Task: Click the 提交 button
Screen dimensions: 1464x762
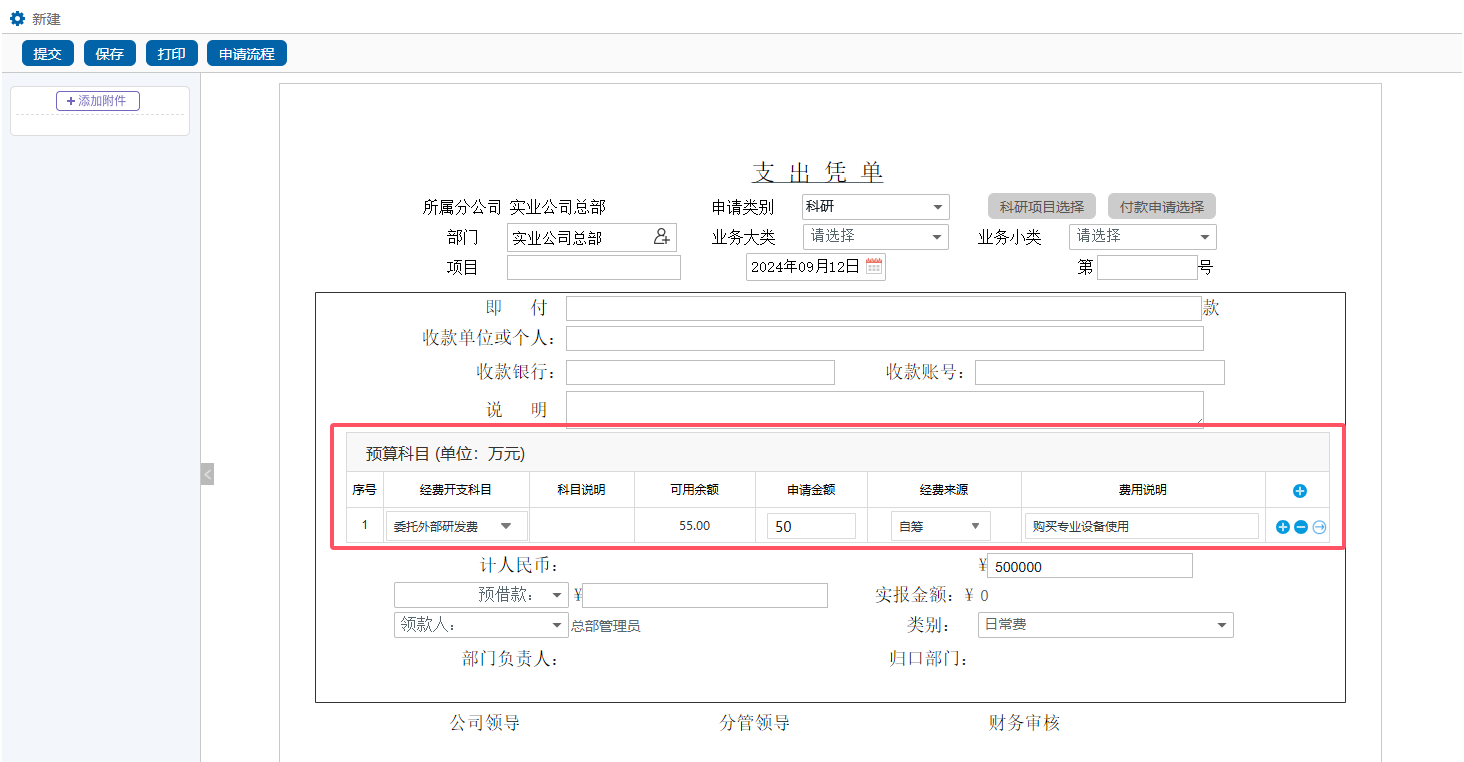Action: coord(48,54)
